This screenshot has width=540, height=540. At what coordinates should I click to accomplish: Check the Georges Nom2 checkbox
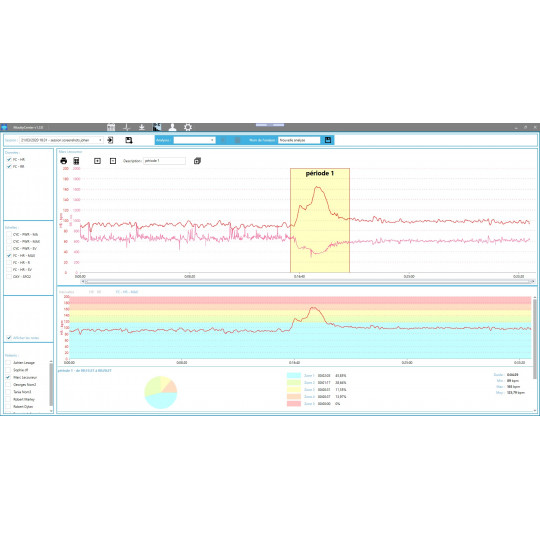pos(8,385)
